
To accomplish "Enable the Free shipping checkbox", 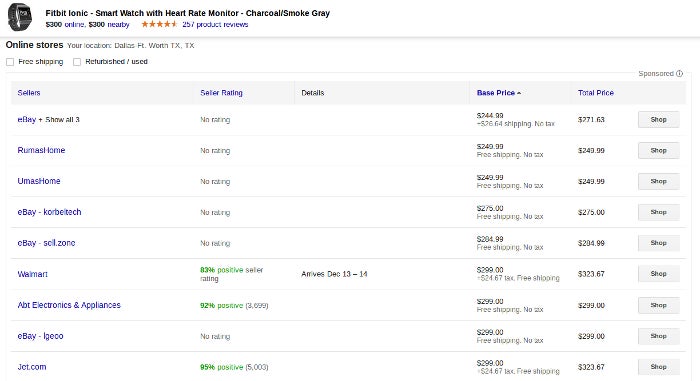I will click(10, 62).
